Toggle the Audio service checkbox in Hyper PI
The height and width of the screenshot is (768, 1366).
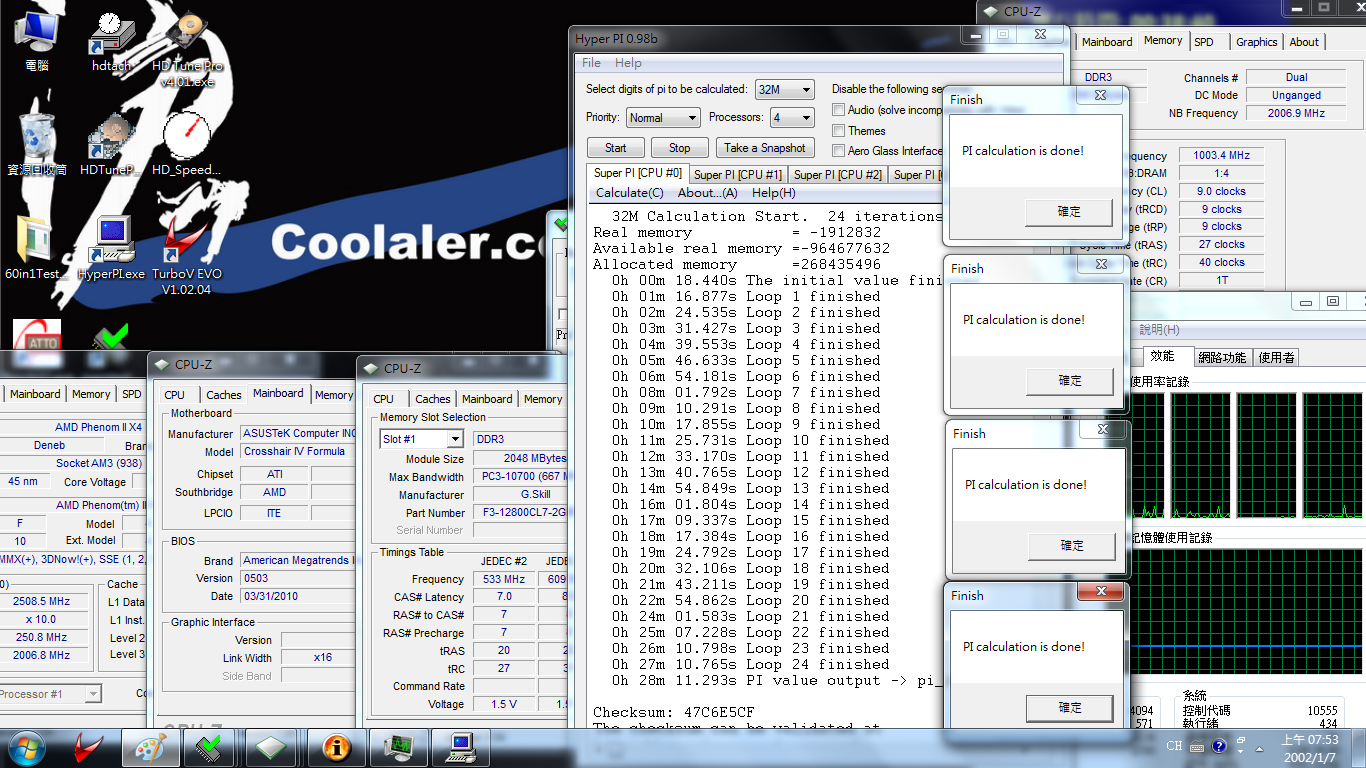839,110
